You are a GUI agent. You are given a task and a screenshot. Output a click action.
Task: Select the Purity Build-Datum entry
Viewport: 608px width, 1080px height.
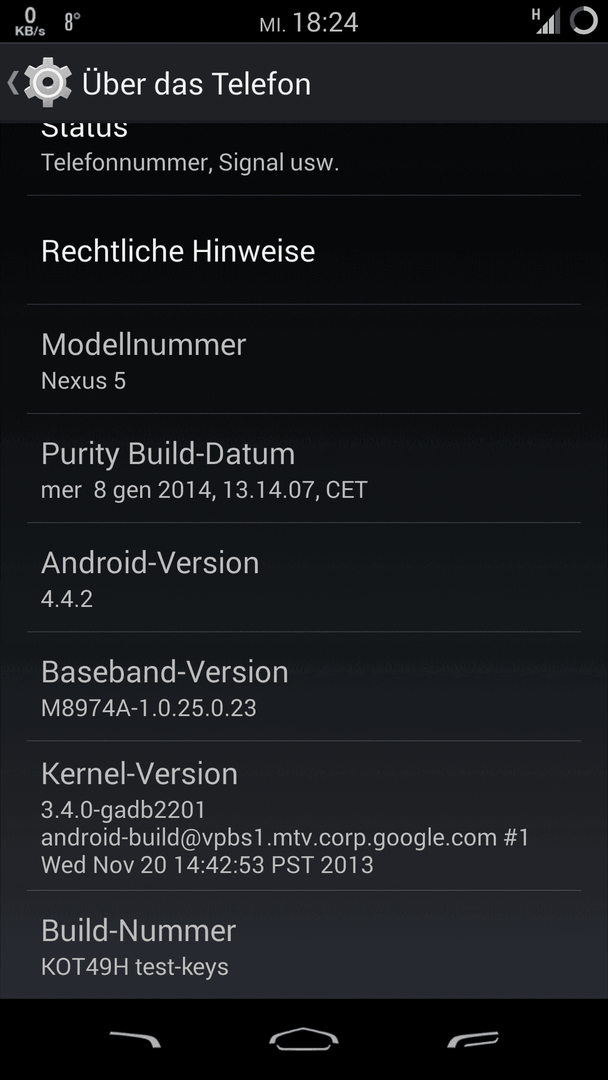coord(304,468)
